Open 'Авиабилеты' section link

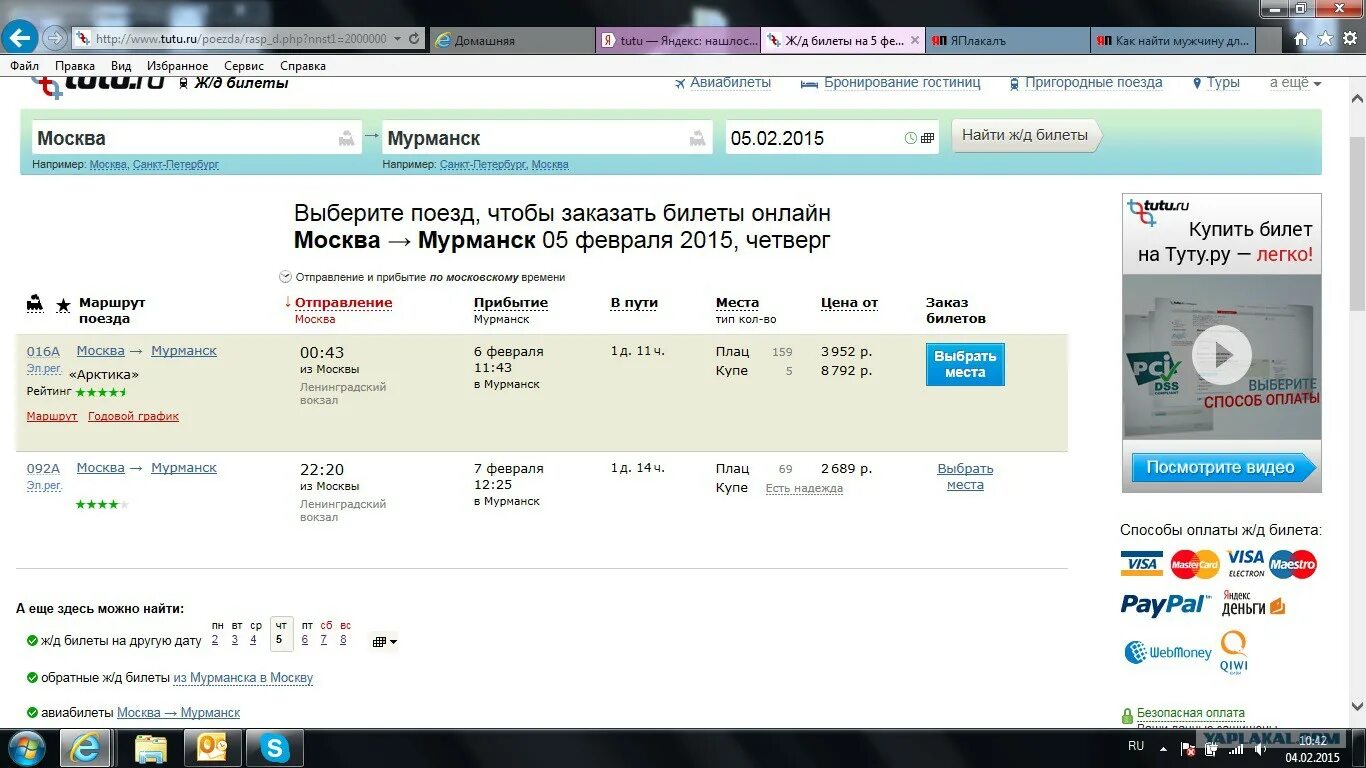(731, 83)
